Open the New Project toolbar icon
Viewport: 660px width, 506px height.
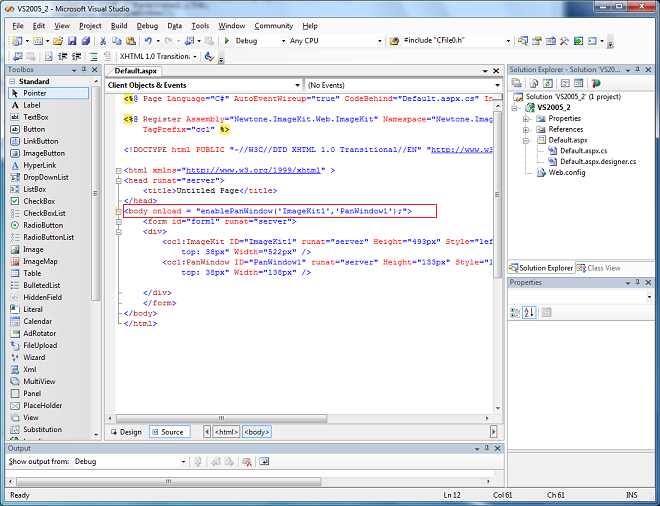tap(17, 41)
